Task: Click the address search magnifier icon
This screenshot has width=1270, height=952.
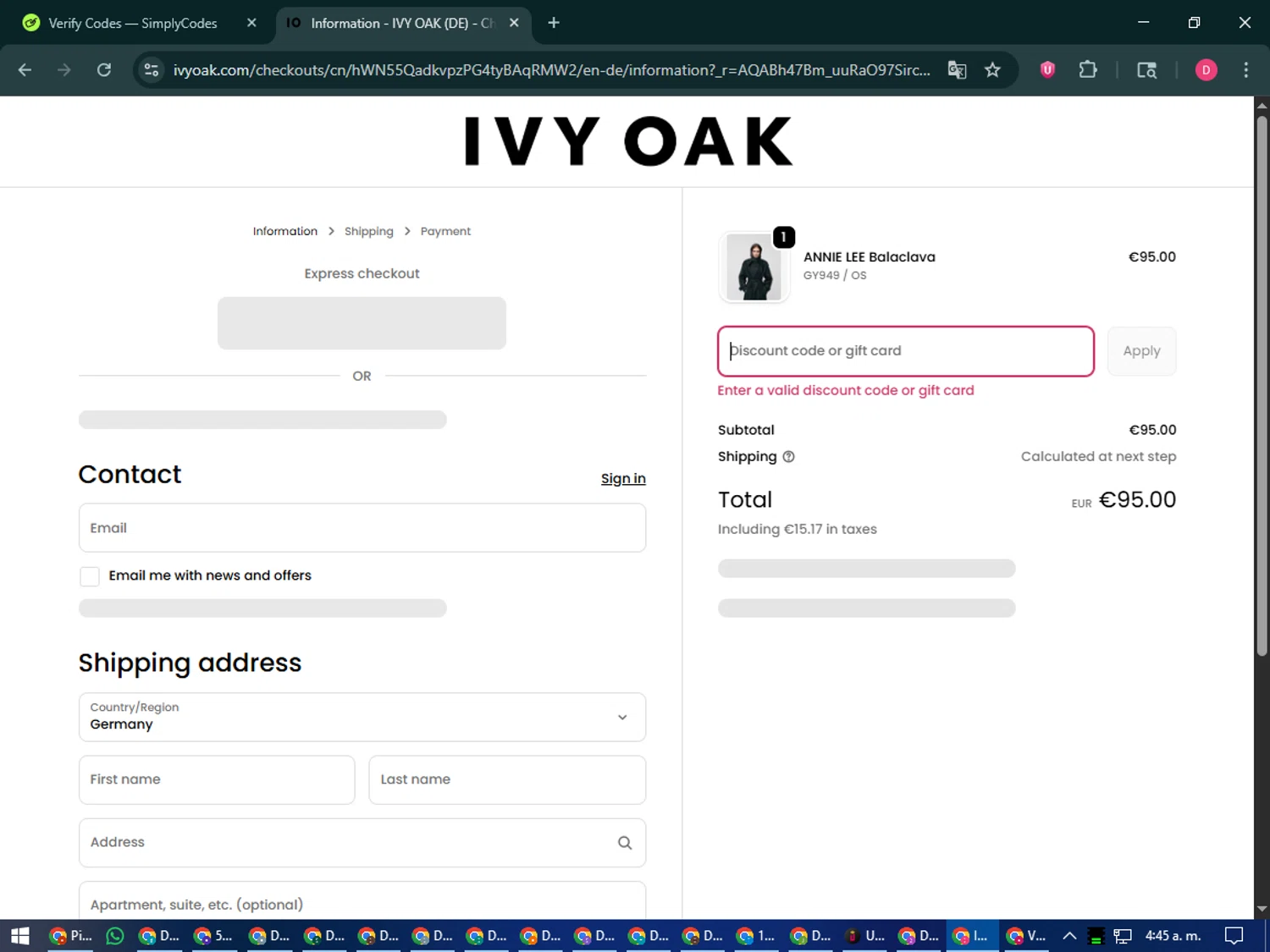Action: [625, 843]
